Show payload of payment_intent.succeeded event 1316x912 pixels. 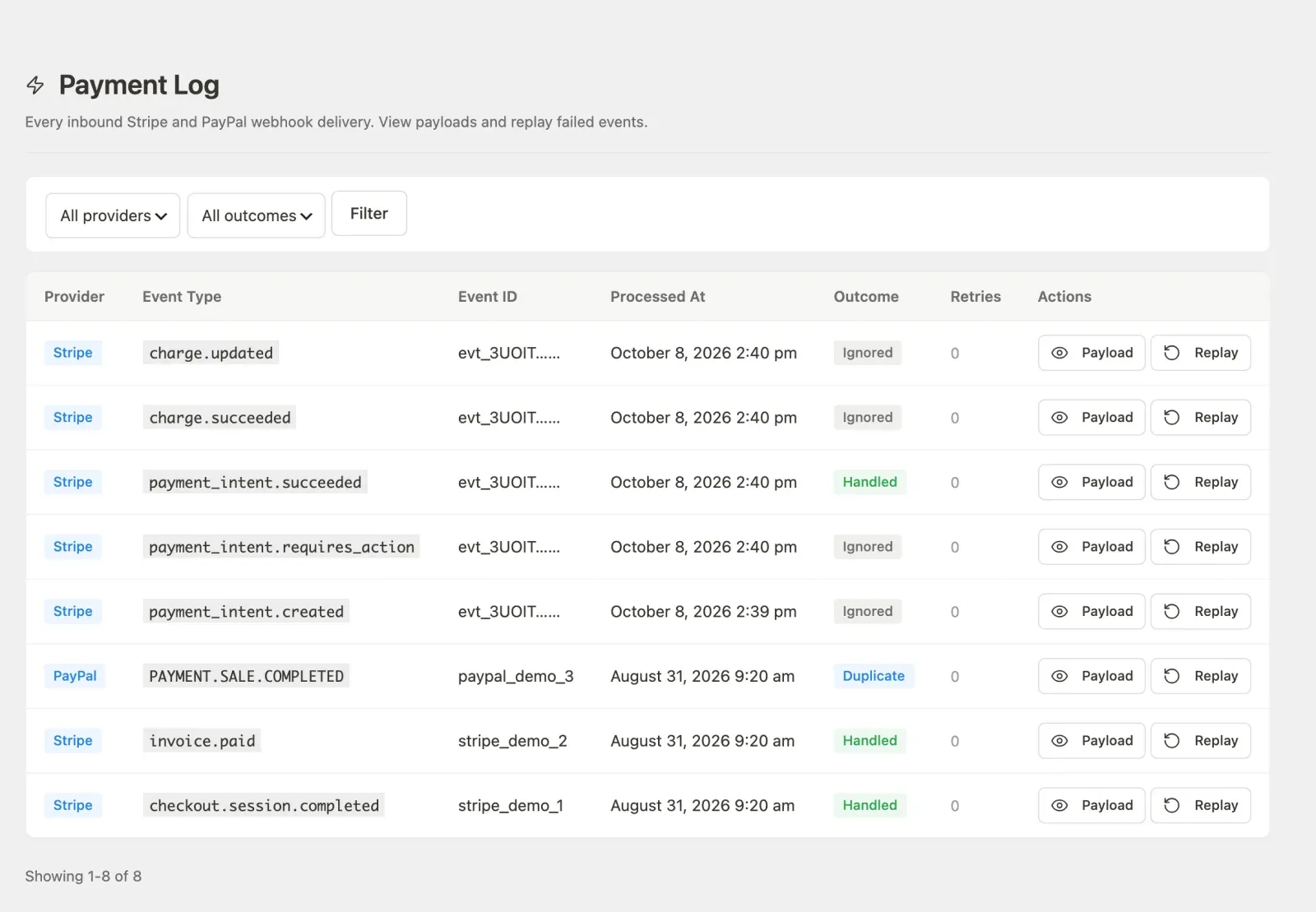pyautogui.click(x=1091, y=482)
